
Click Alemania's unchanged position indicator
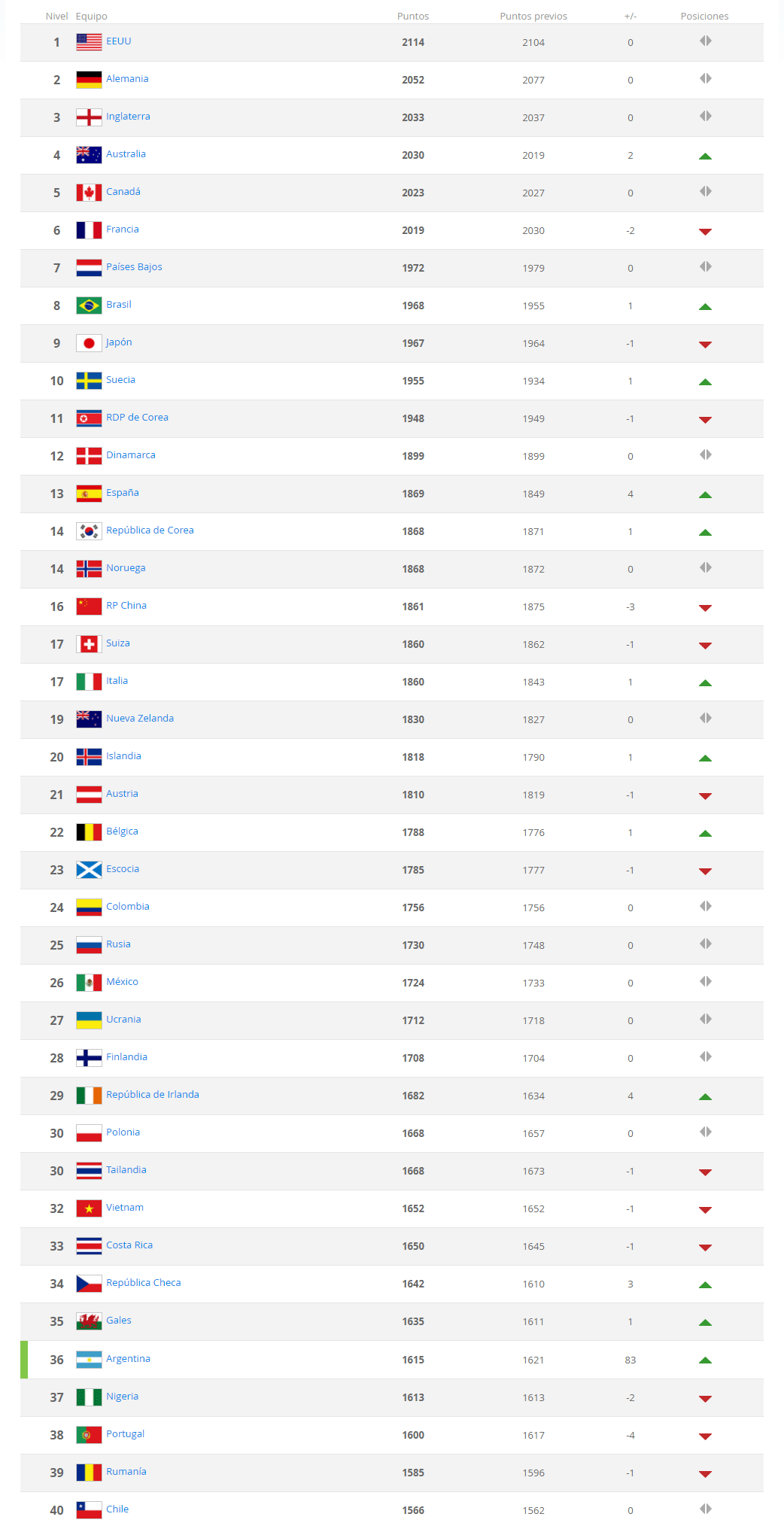pyautogui.click(x=705, y=79)
